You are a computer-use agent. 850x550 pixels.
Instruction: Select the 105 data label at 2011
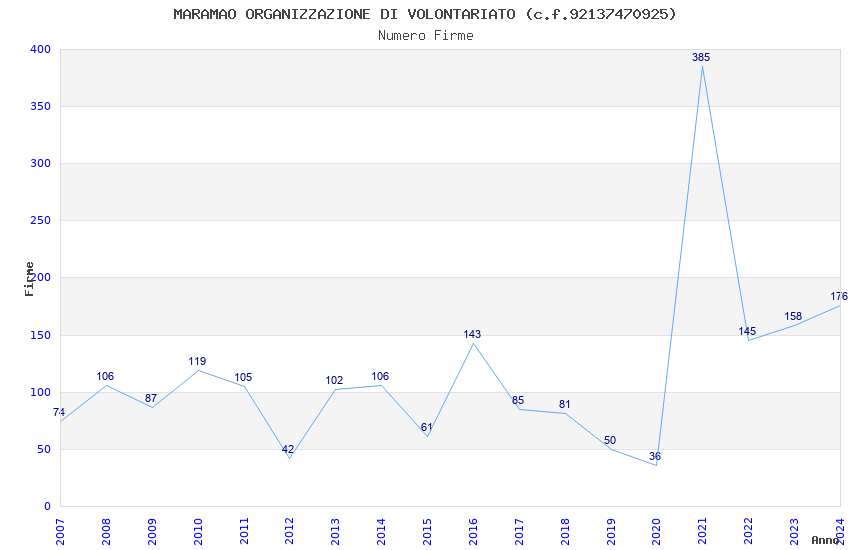(x=243, y=378)
